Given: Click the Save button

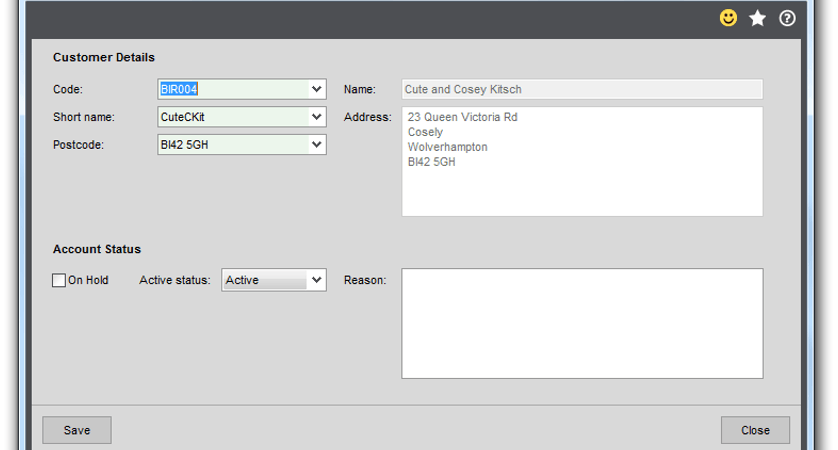Looking at the screenshot, I should [77, 430].
